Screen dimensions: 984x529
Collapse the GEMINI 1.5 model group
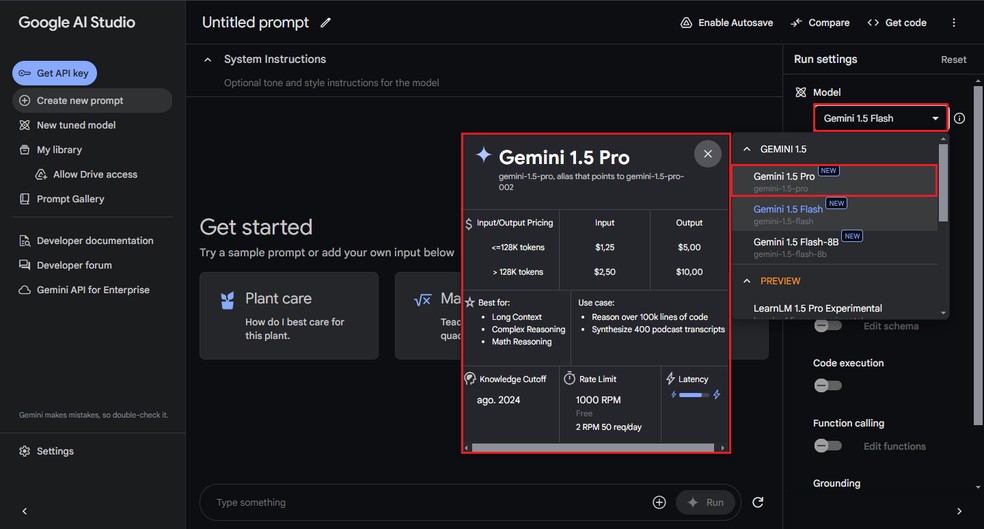point(744,149)
